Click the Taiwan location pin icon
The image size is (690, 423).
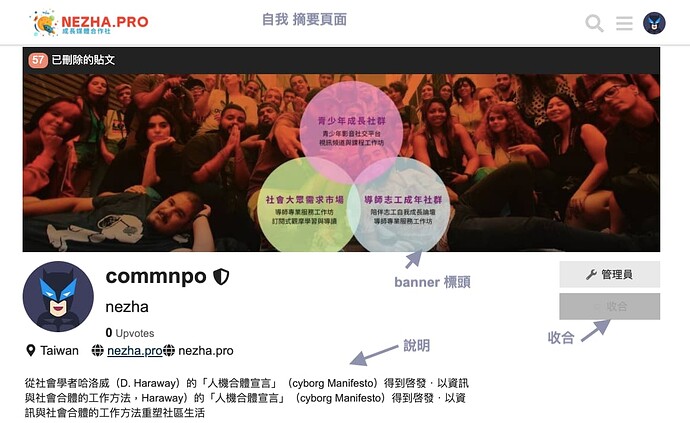tap(30, 351)
